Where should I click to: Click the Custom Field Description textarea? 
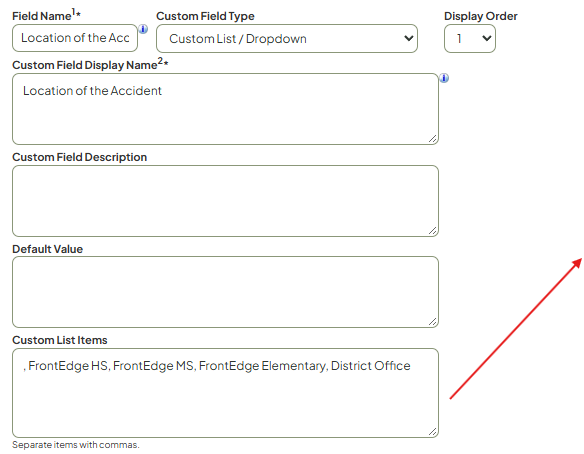coord(225,201)
